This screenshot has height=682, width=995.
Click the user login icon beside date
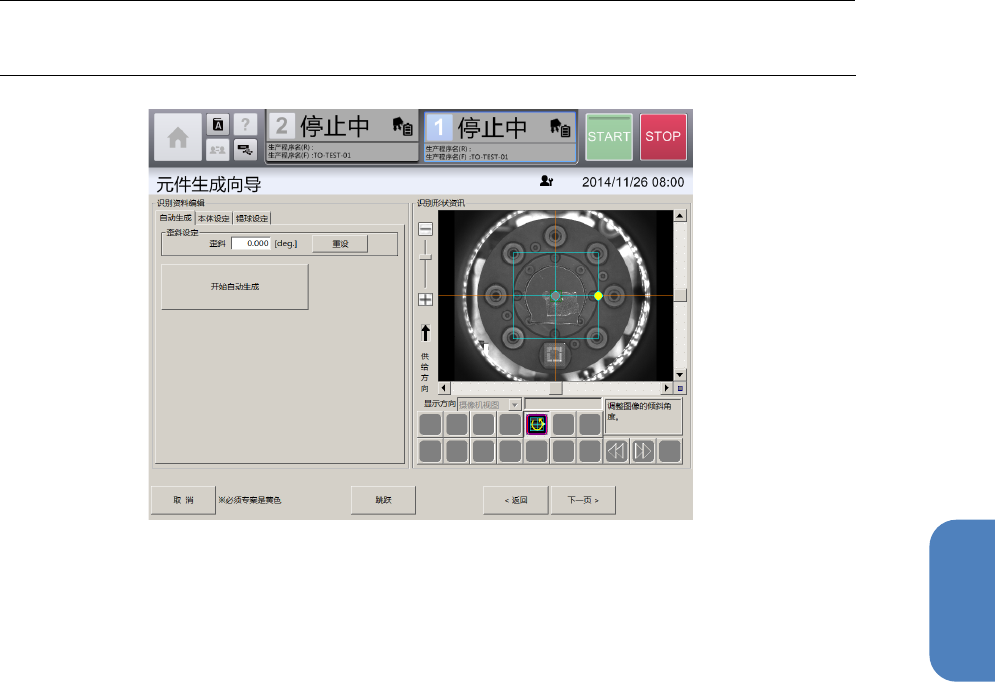[x=546, y=182]
